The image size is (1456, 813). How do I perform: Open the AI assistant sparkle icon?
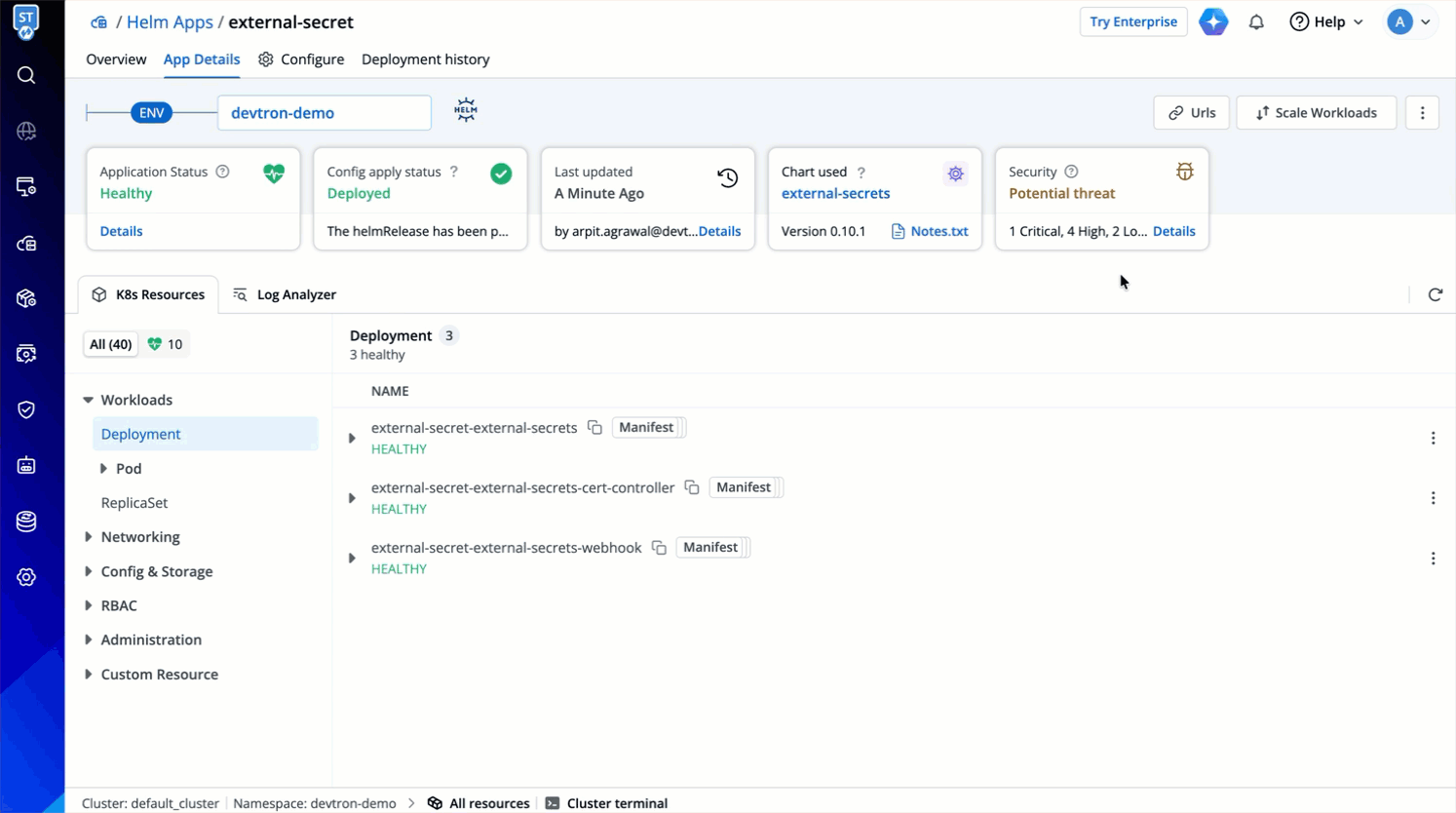pos(1213,21)
